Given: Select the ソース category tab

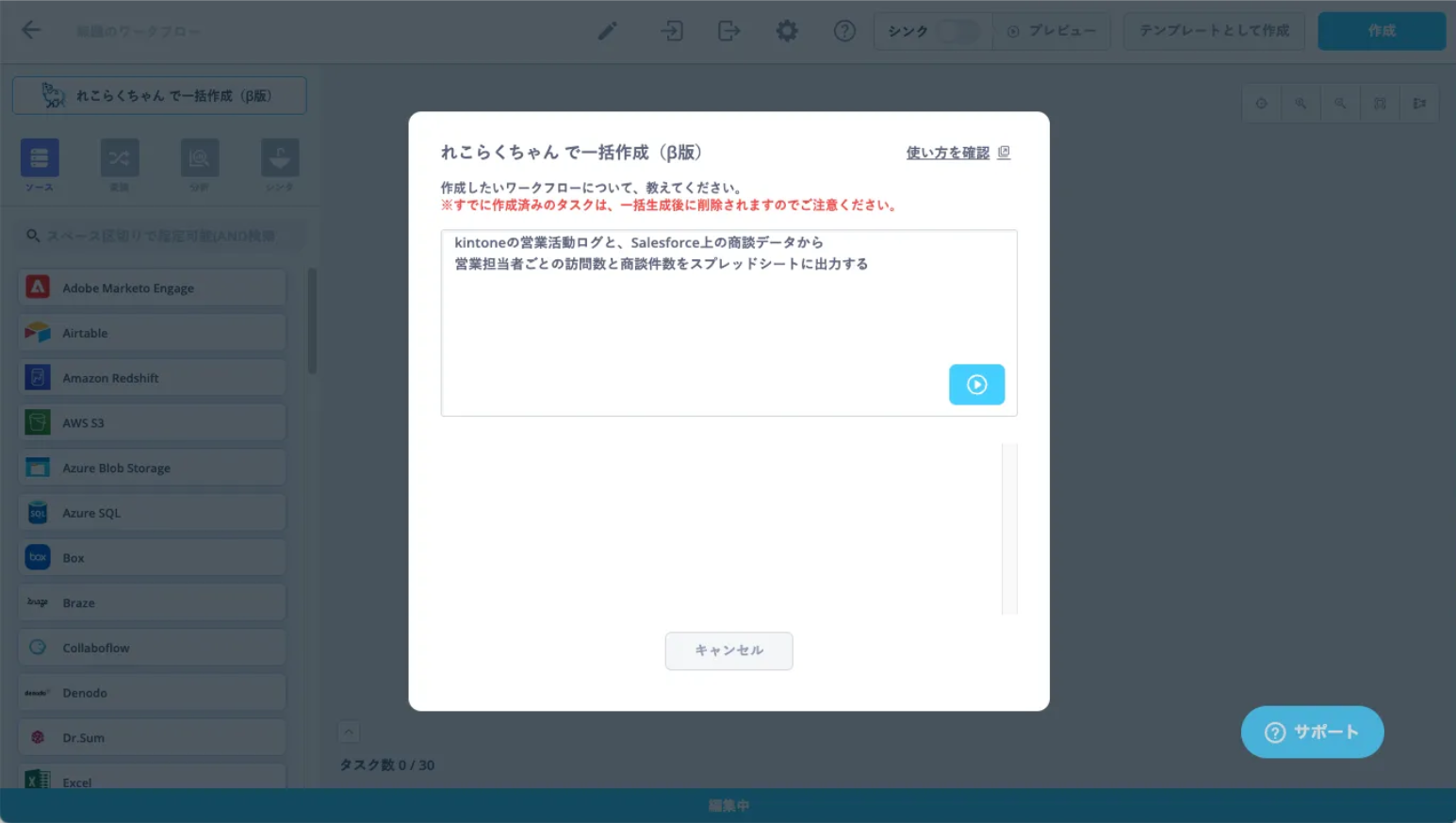Looking at the screenshot, I should click(x=40, y=158).
